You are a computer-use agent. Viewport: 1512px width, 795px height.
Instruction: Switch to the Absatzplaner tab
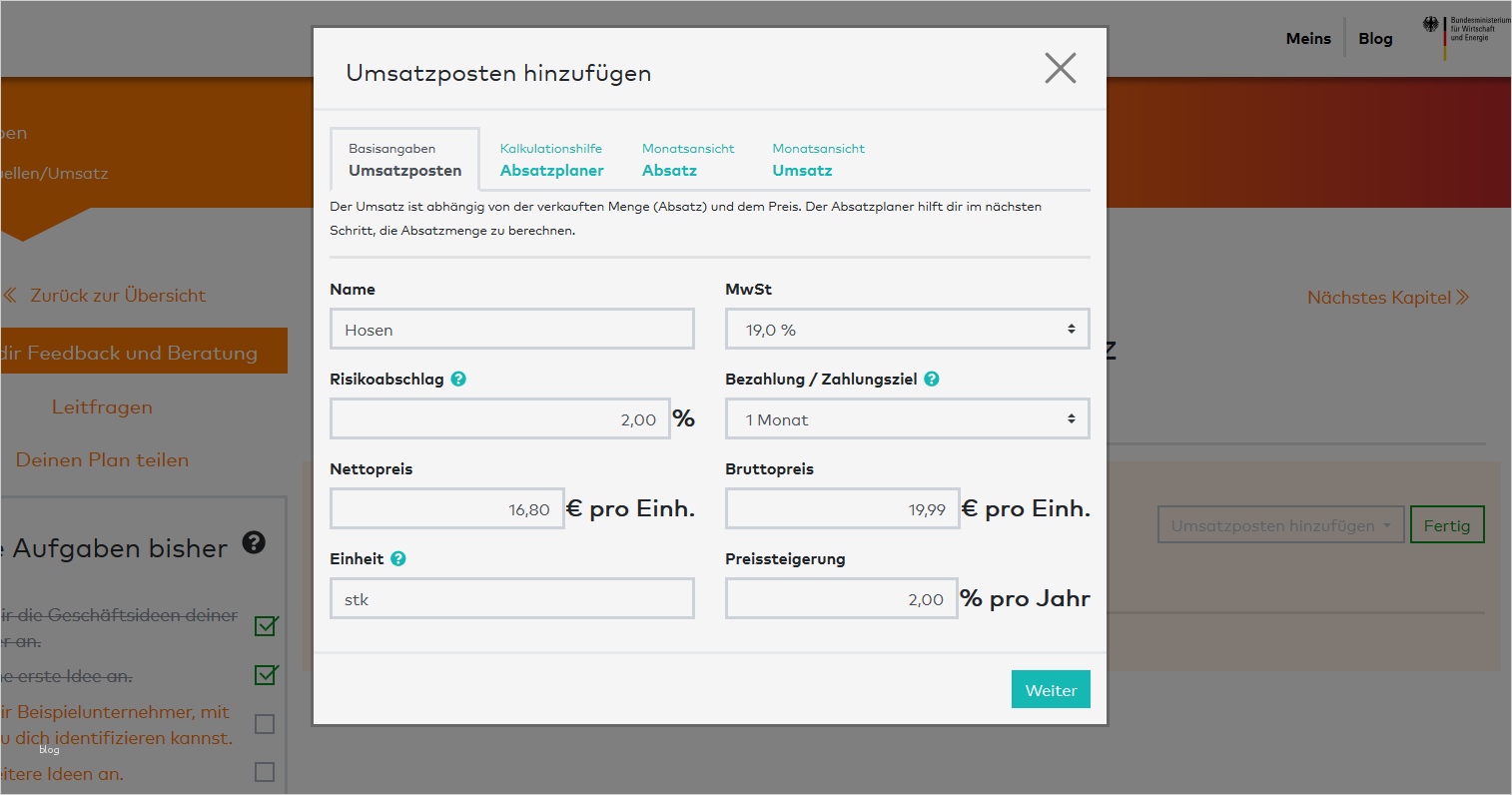point(551,160)
